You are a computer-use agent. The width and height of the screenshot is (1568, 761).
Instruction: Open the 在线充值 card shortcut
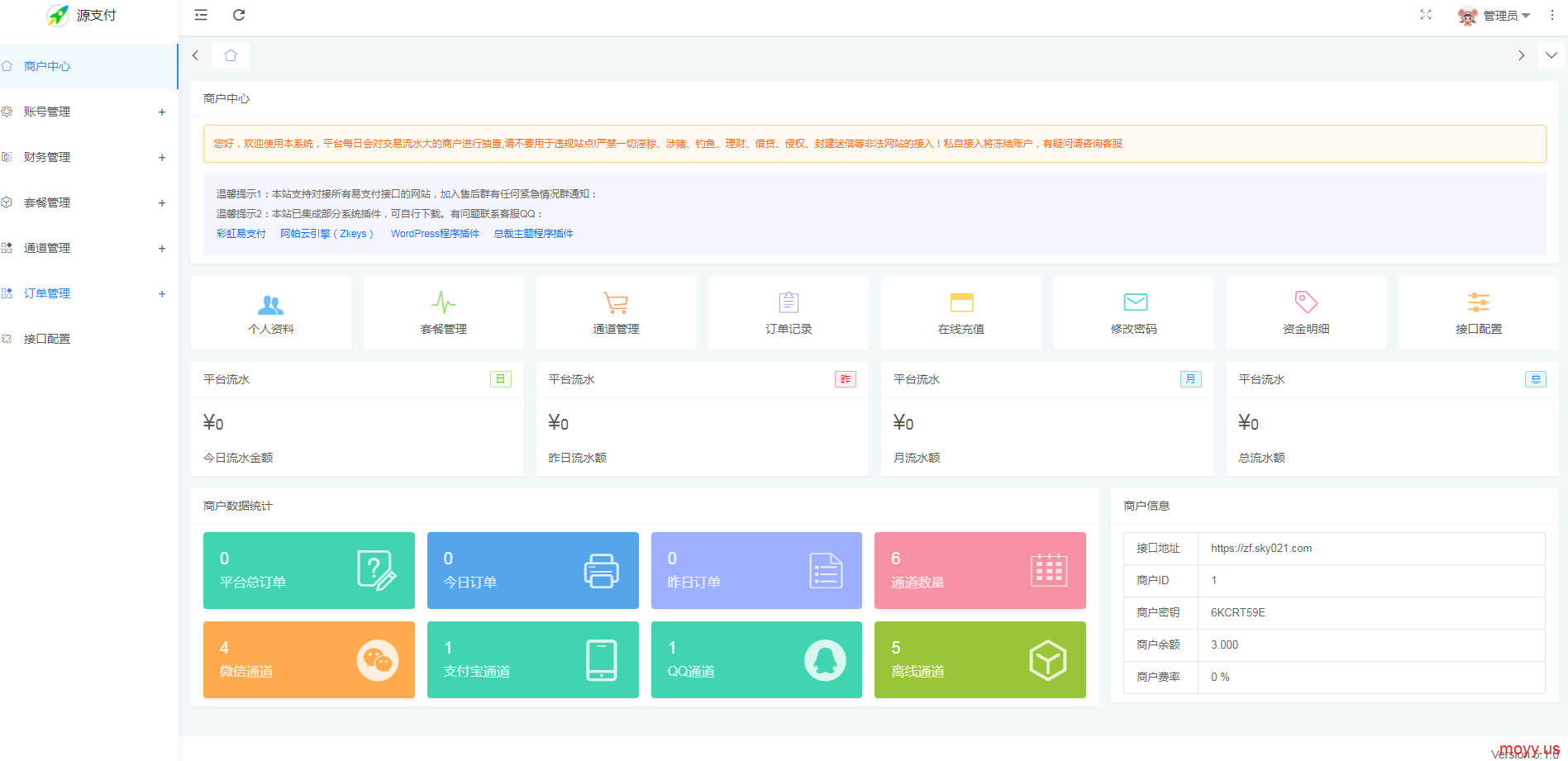click(x=961, y=313)
